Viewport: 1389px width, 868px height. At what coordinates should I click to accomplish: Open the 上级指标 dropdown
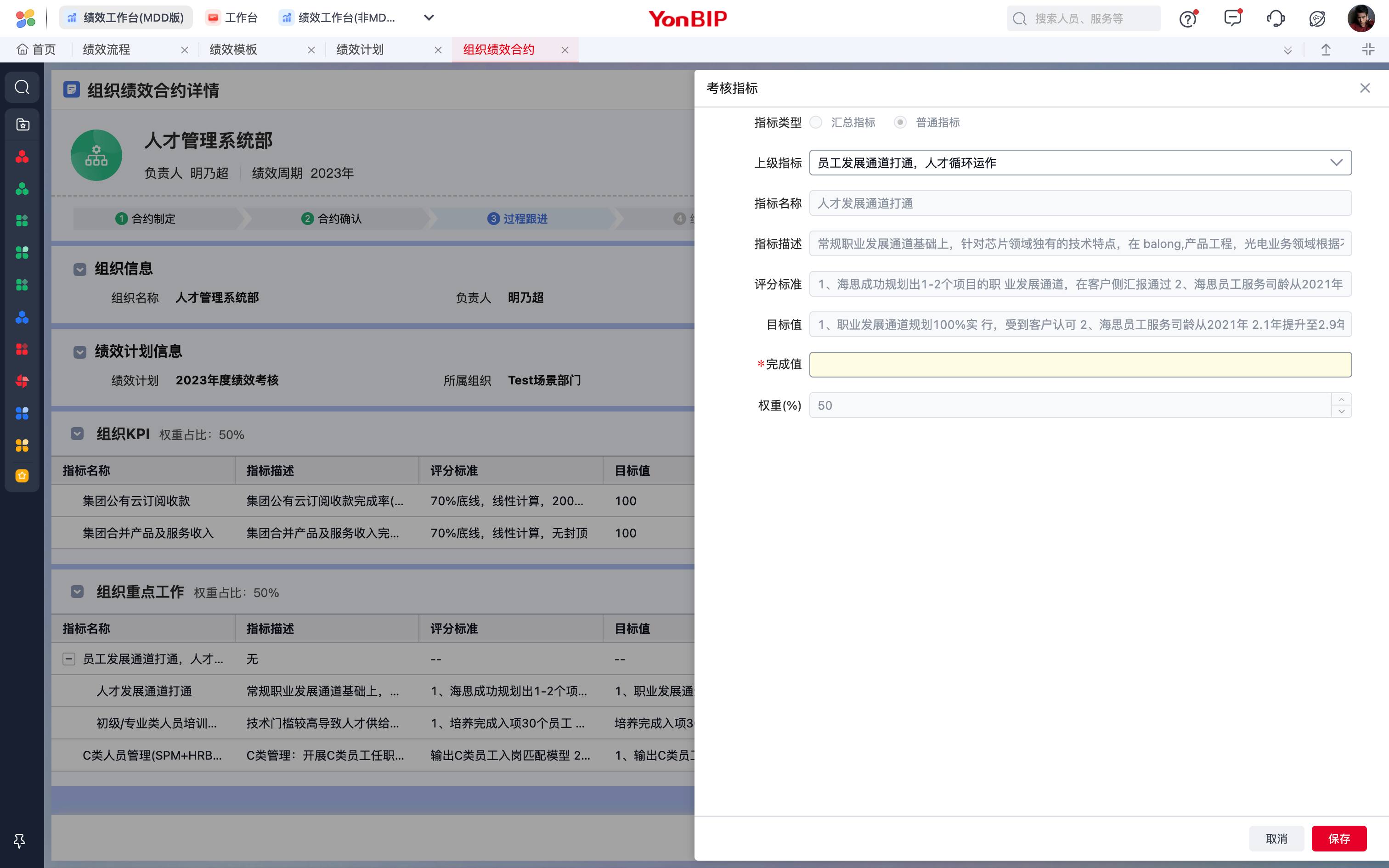(1080, 163)
